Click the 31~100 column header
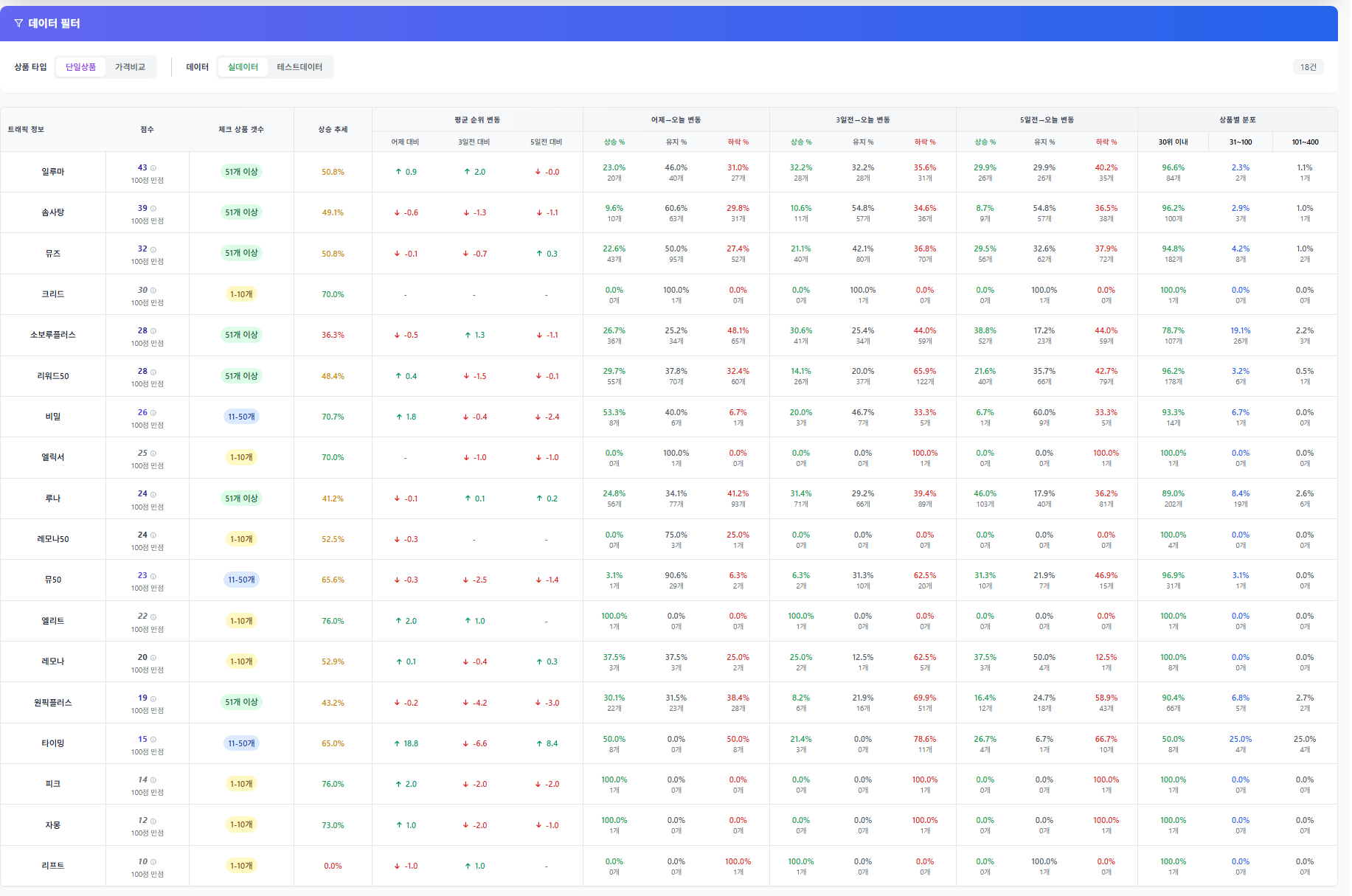Screen dimensions: 1352x896 coord(1241,142)
